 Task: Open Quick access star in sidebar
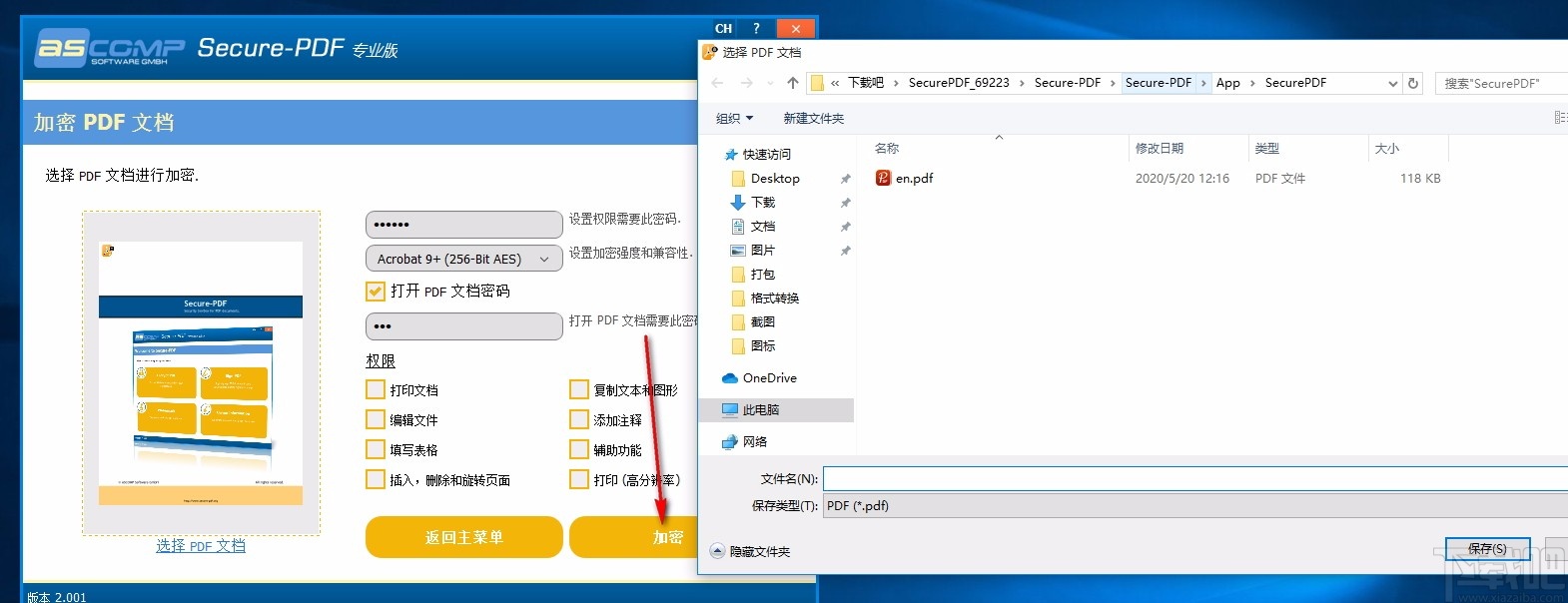coord(731,155)
